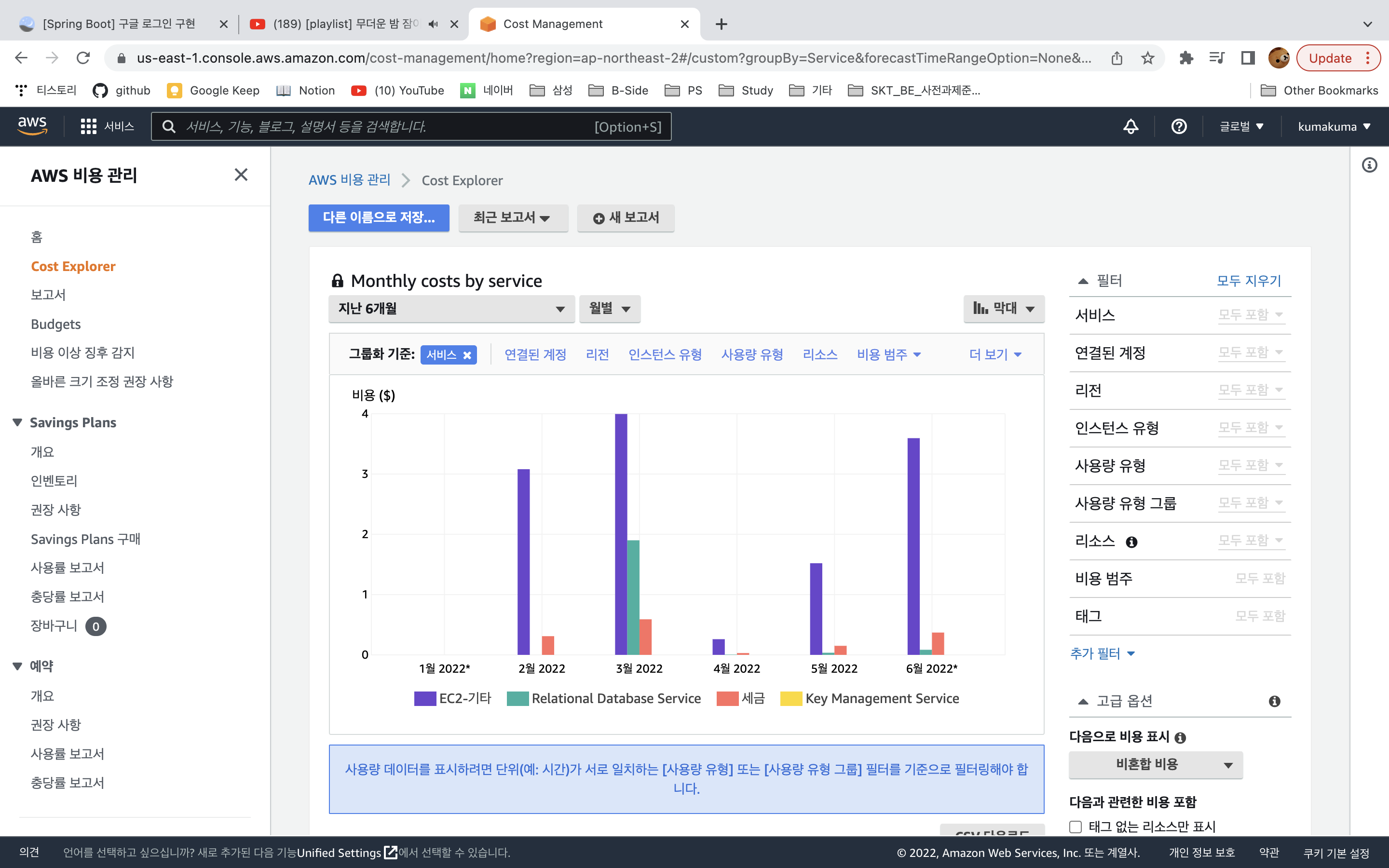Close the AWS 비용 관리 sidebar

[241, 175]
